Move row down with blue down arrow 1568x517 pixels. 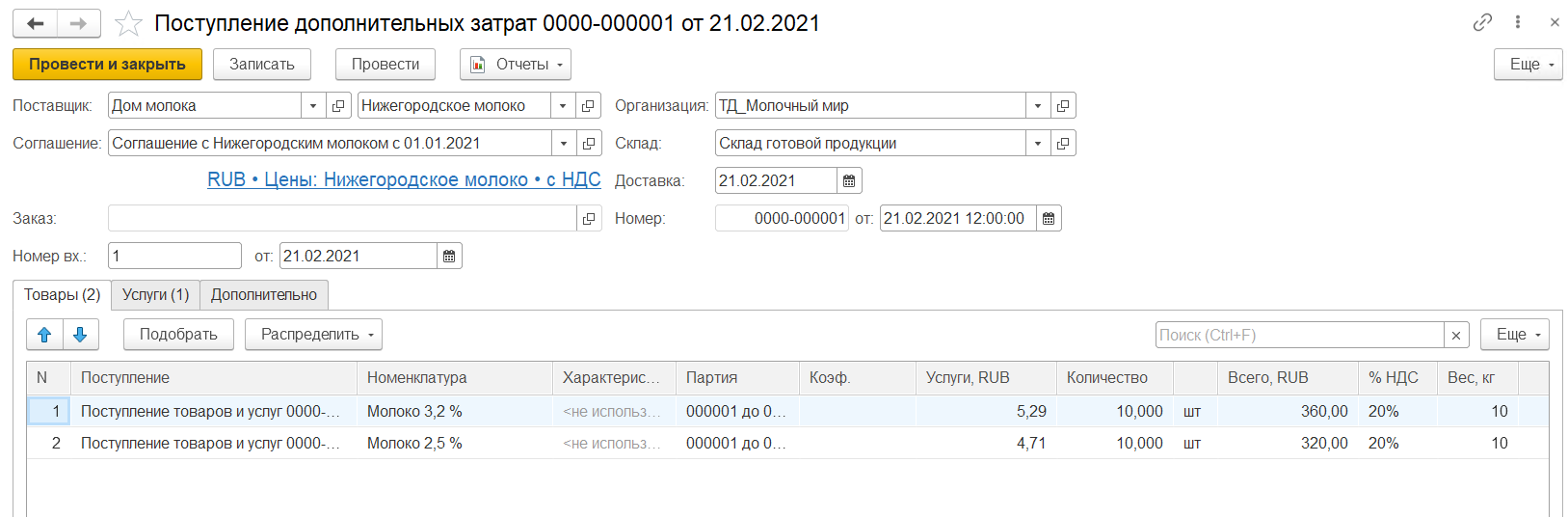point(80,335)
